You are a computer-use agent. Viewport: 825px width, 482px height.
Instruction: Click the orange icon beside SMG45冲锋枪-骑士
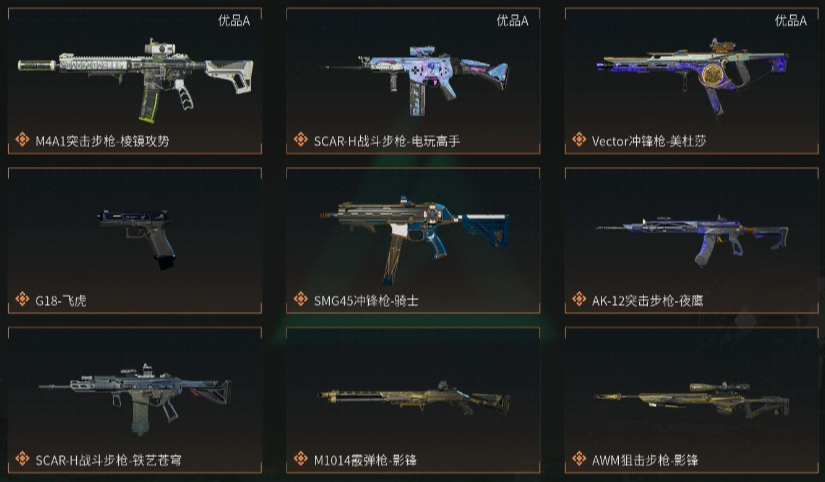[x=300, y=299]
